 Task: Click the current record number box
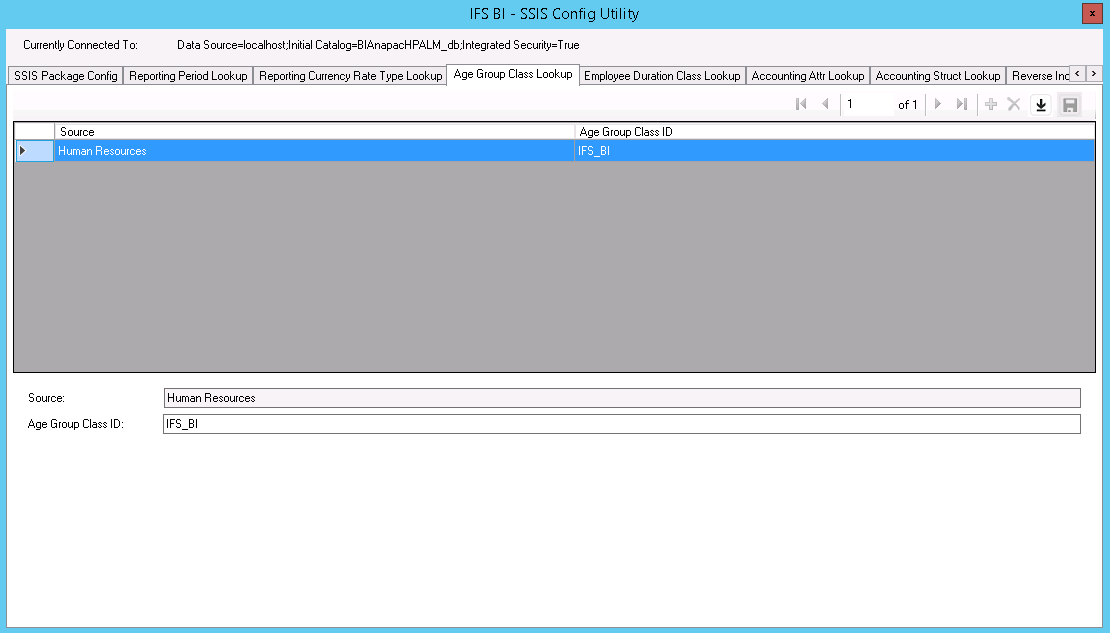pos(866,105)
